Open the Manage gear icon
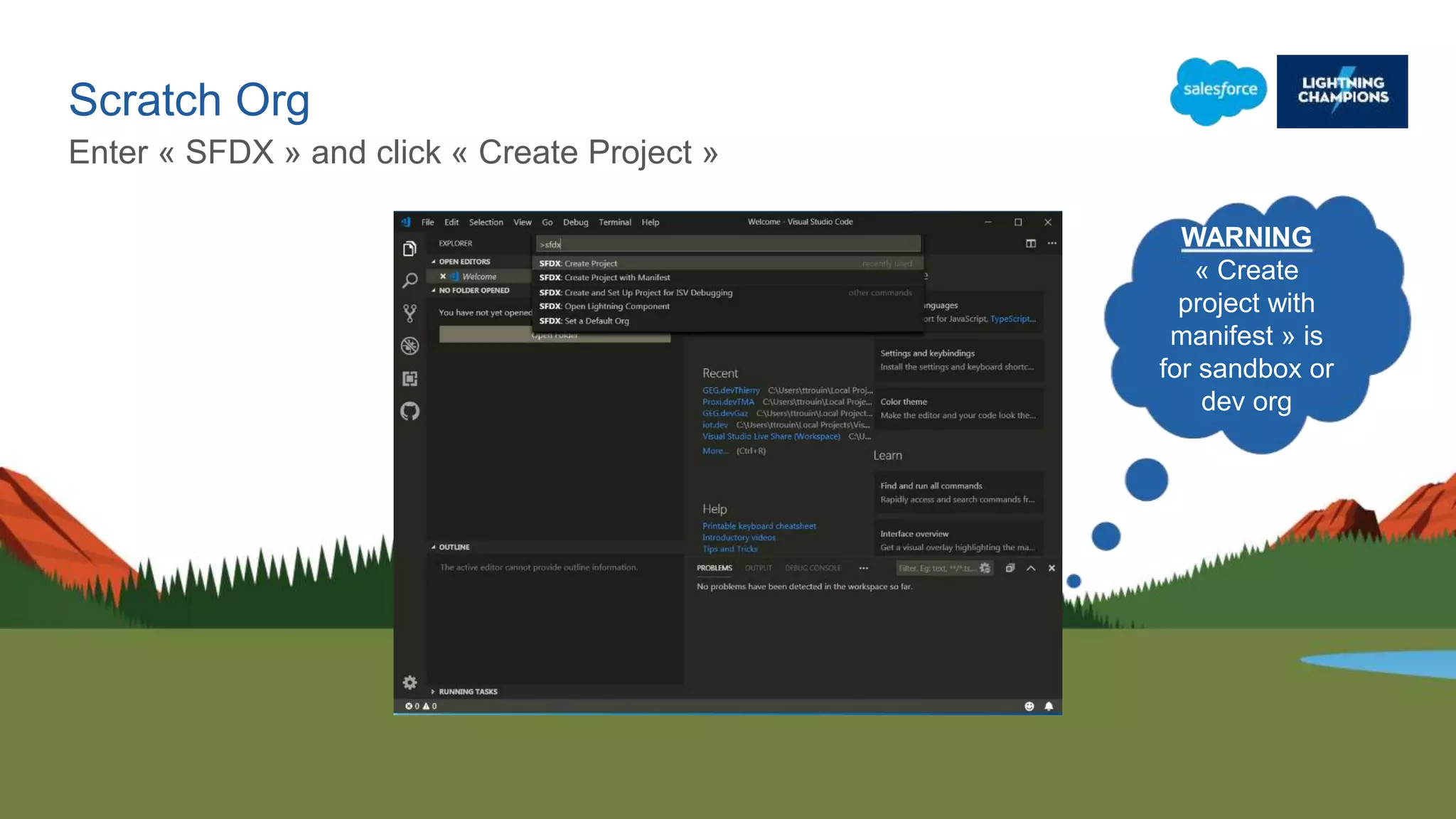The height and width of the screenshot is (819, 1456). coord(409,682)
